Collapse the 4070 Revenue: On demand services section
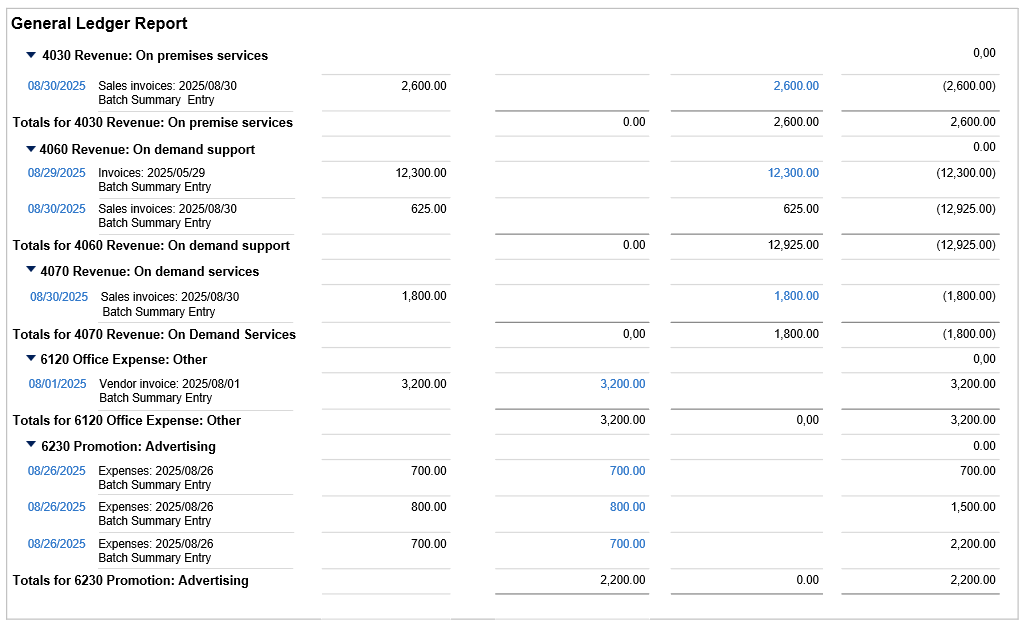Image resolution: width=1025 pixels, height=629 pixels. click(30, 271)
